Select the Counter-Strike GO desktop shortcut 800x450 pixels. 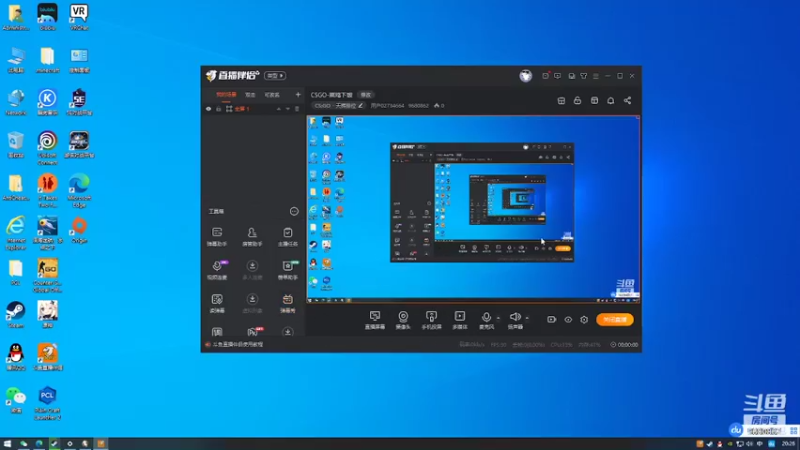click(47, 275)
